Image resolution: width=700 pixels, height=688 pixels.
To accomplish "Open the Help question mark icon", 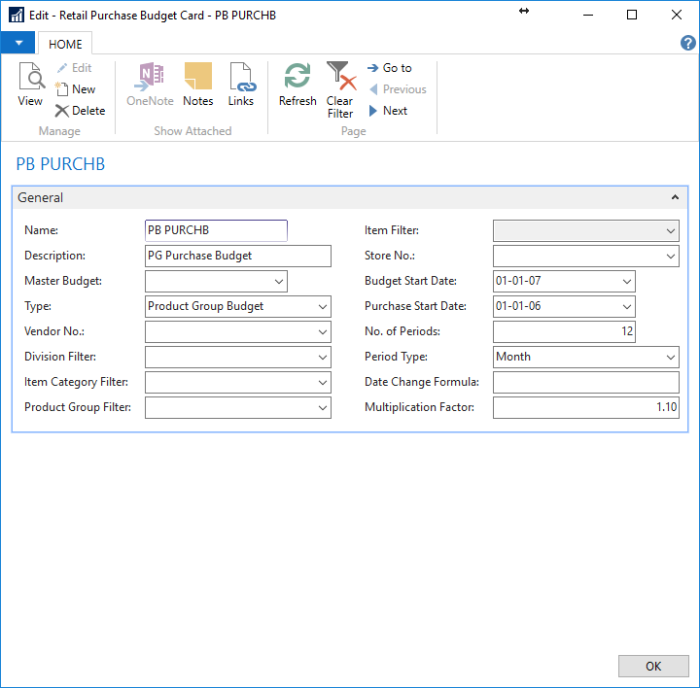I will (688, 43).
